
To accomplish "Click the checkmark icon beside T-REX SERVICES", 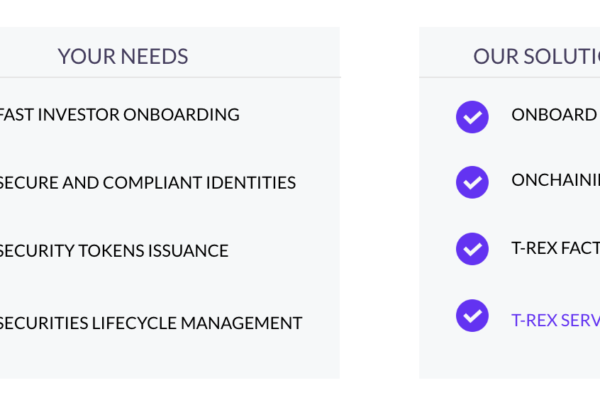I will pyautogui.click(x=472, y=315).
